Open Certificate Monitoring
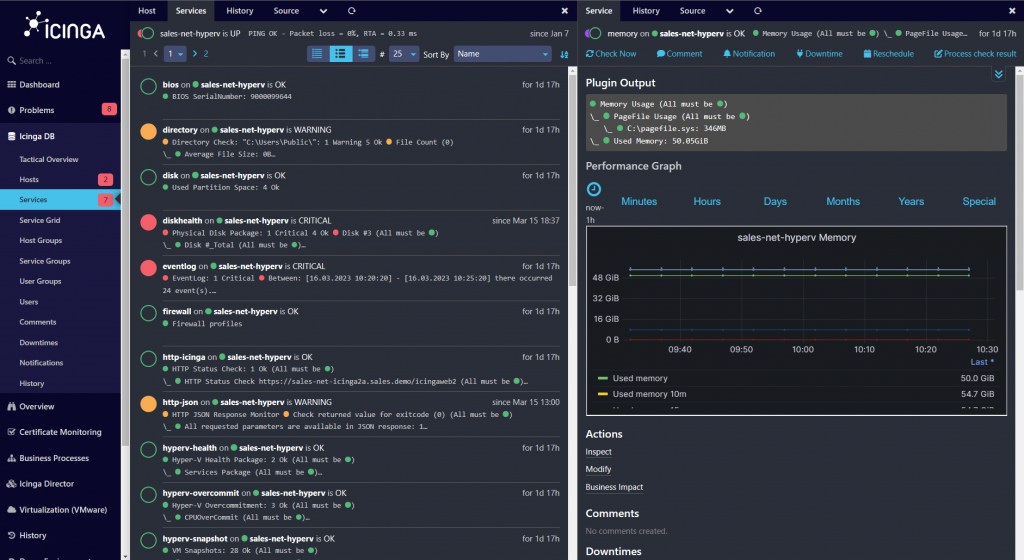This screenshot has width=1024, height=560. pos(54,432)
